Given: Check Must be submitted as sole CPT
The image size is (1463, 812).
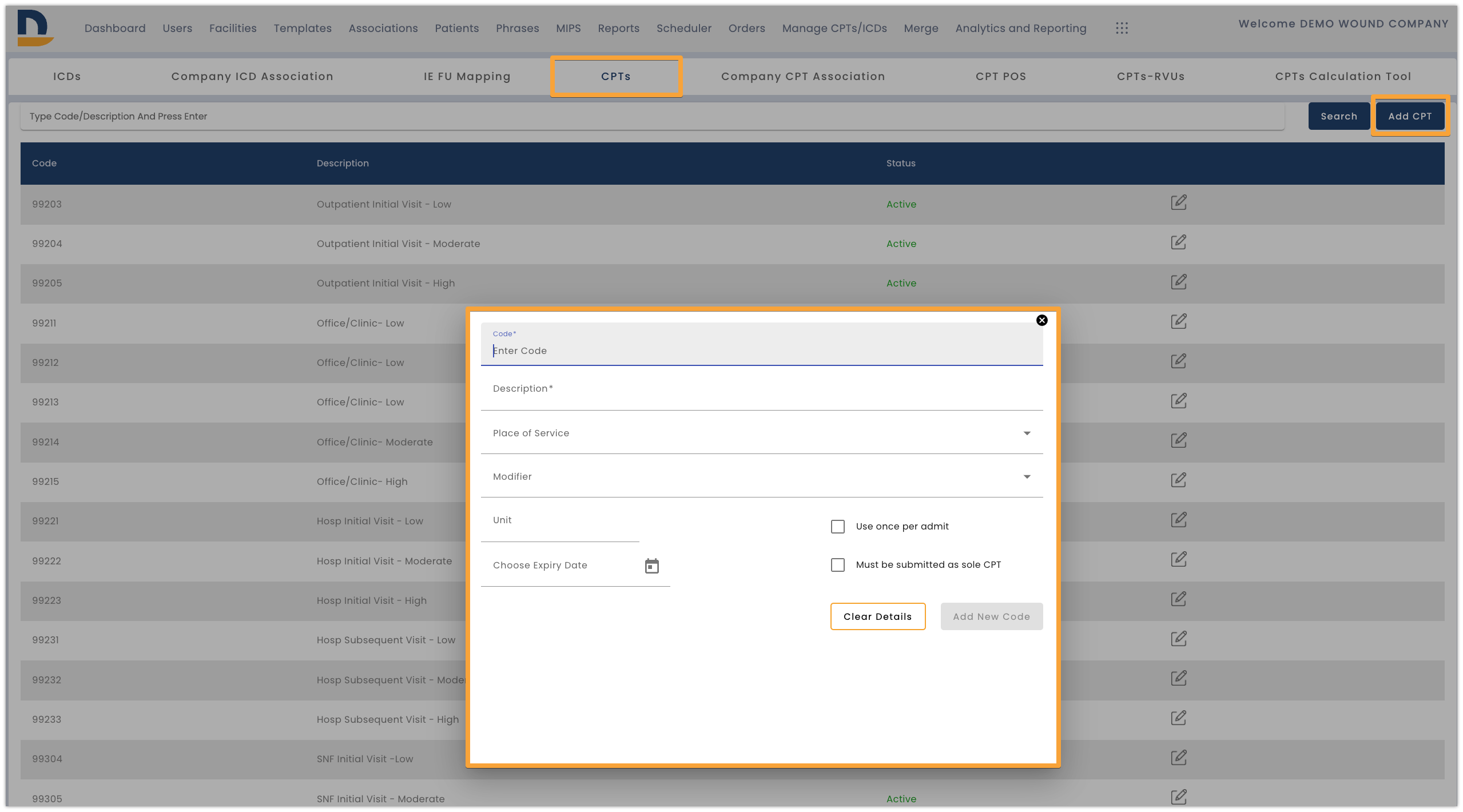Looking at the screenshot, I should [837, 565].
